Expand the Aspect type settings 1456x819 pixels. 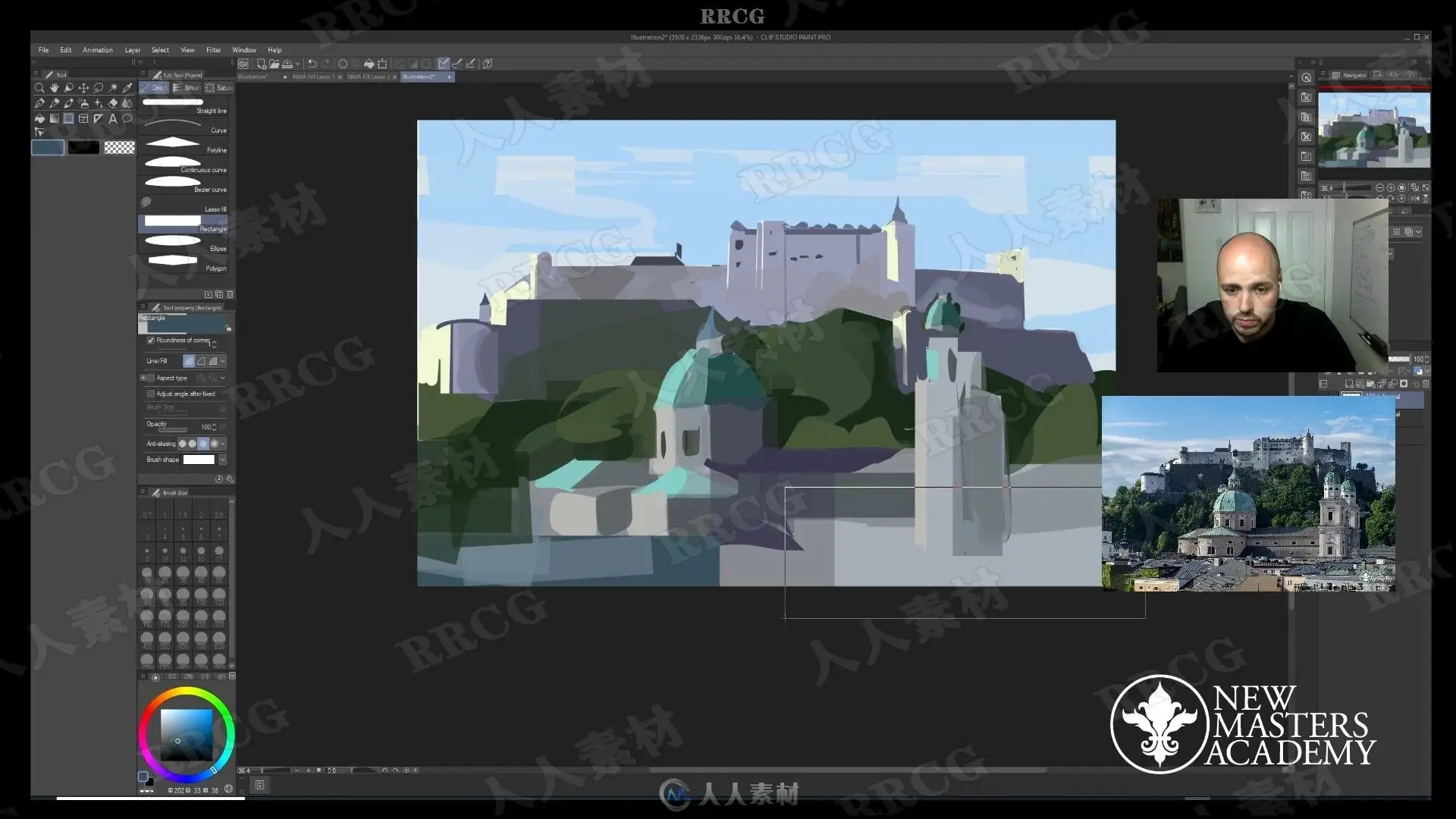(x=143, y=378)
